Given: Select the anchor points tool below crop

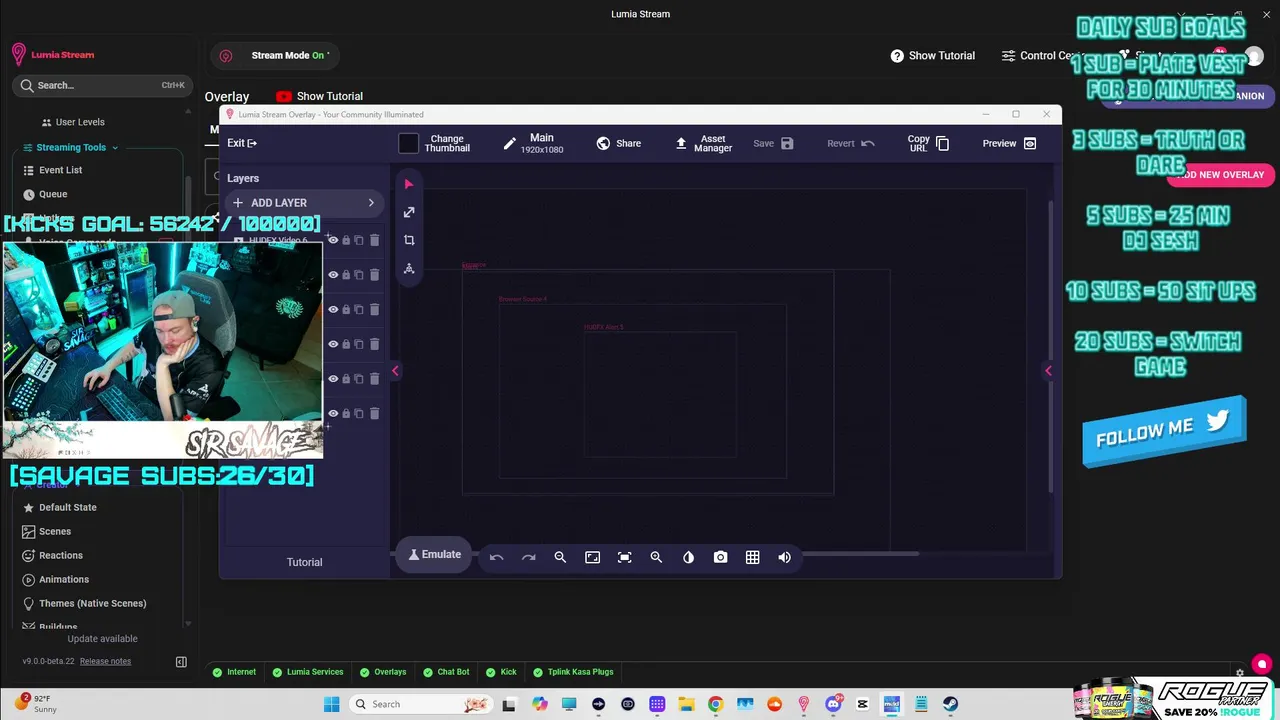Looking at the screenshot, I should [409, 268].
